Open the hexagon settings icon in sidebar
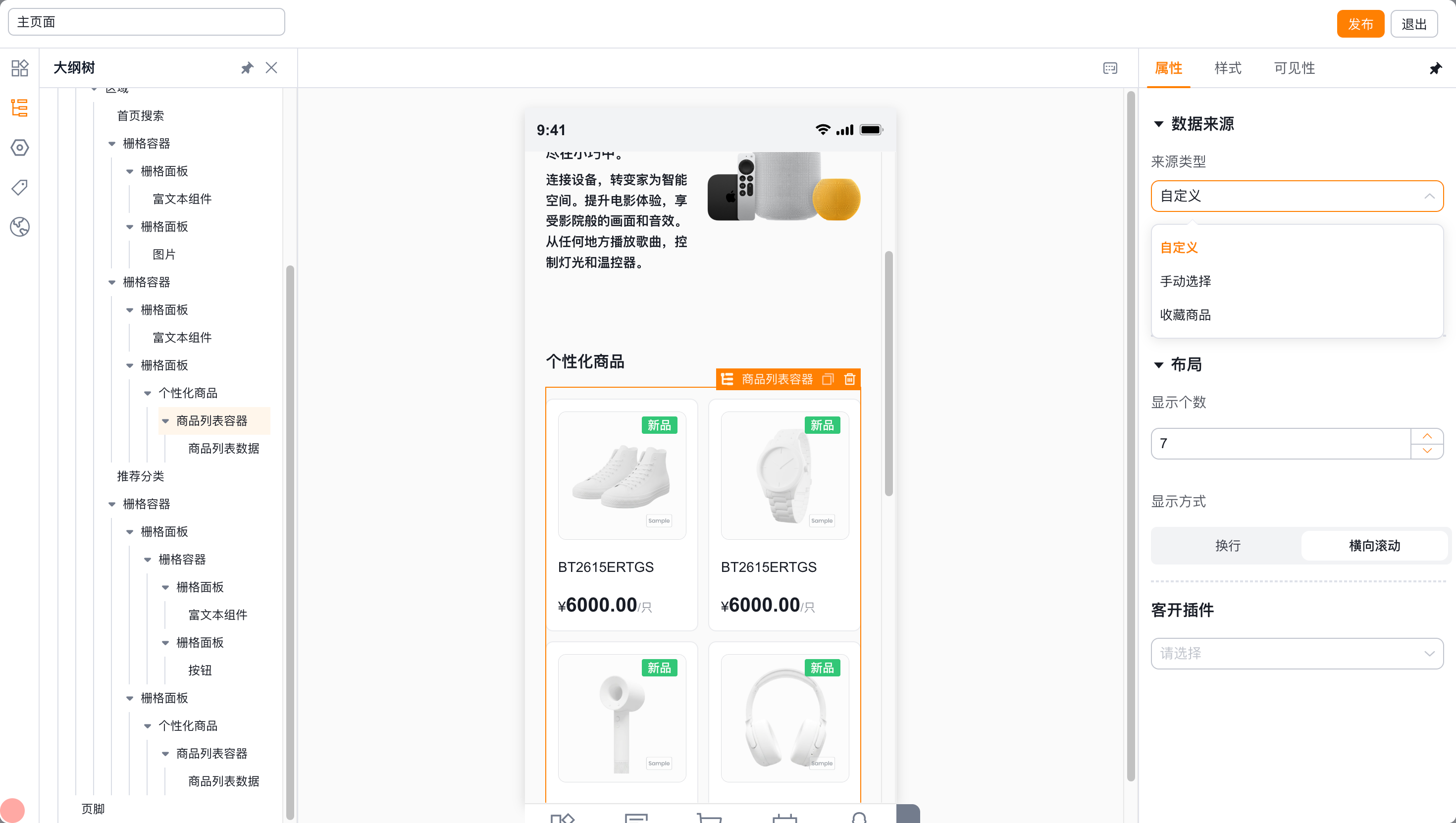Image resolution: width=1456 pixels, height=823 pixels. 20,148
